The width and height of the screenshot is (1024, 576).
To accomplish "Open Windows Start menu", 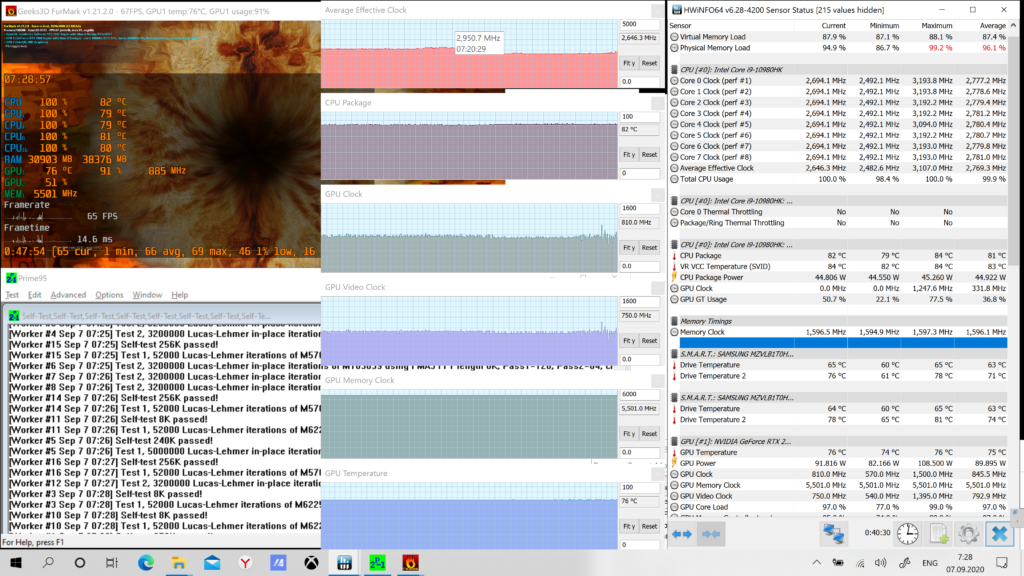I will click(16, 562).
